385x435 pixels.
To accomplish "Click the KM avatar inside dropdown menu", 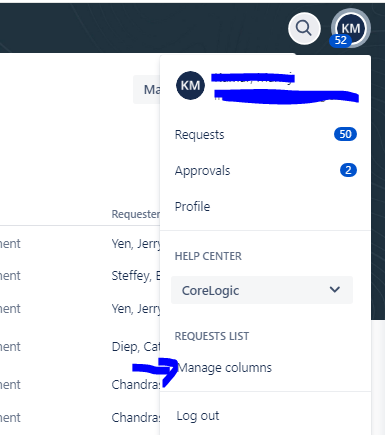I will tap(190, 85).
